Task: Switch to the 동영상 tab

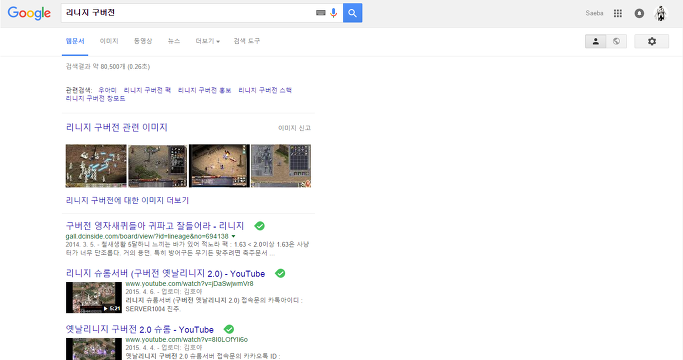Action: pos(143,41)
